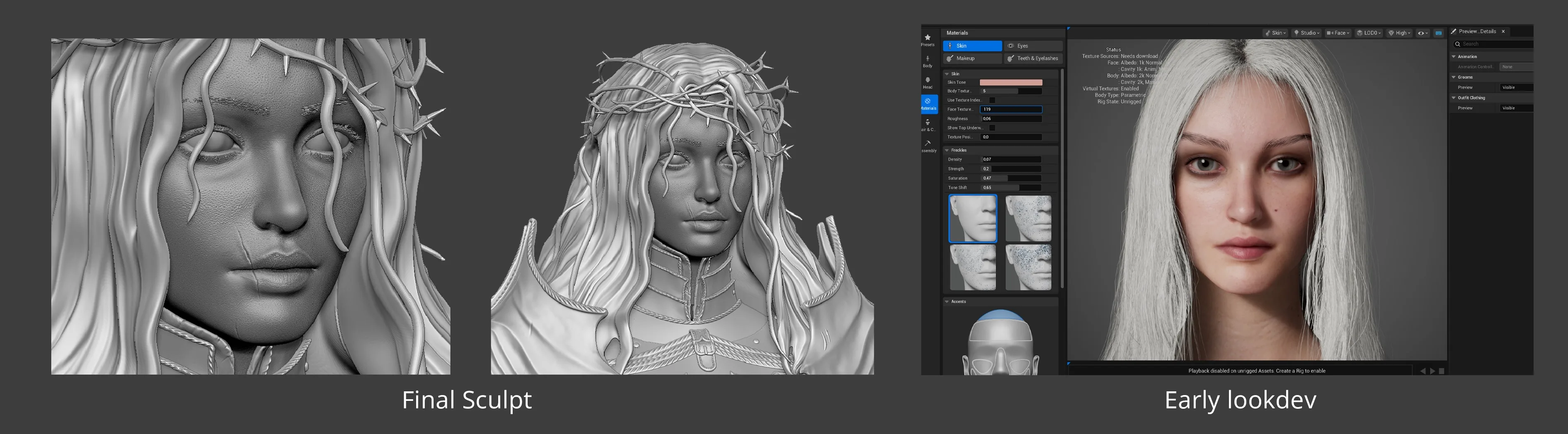Toggle the Show Top Underwear checkbox
This screenshot has width=1568, height=434.
992,128
